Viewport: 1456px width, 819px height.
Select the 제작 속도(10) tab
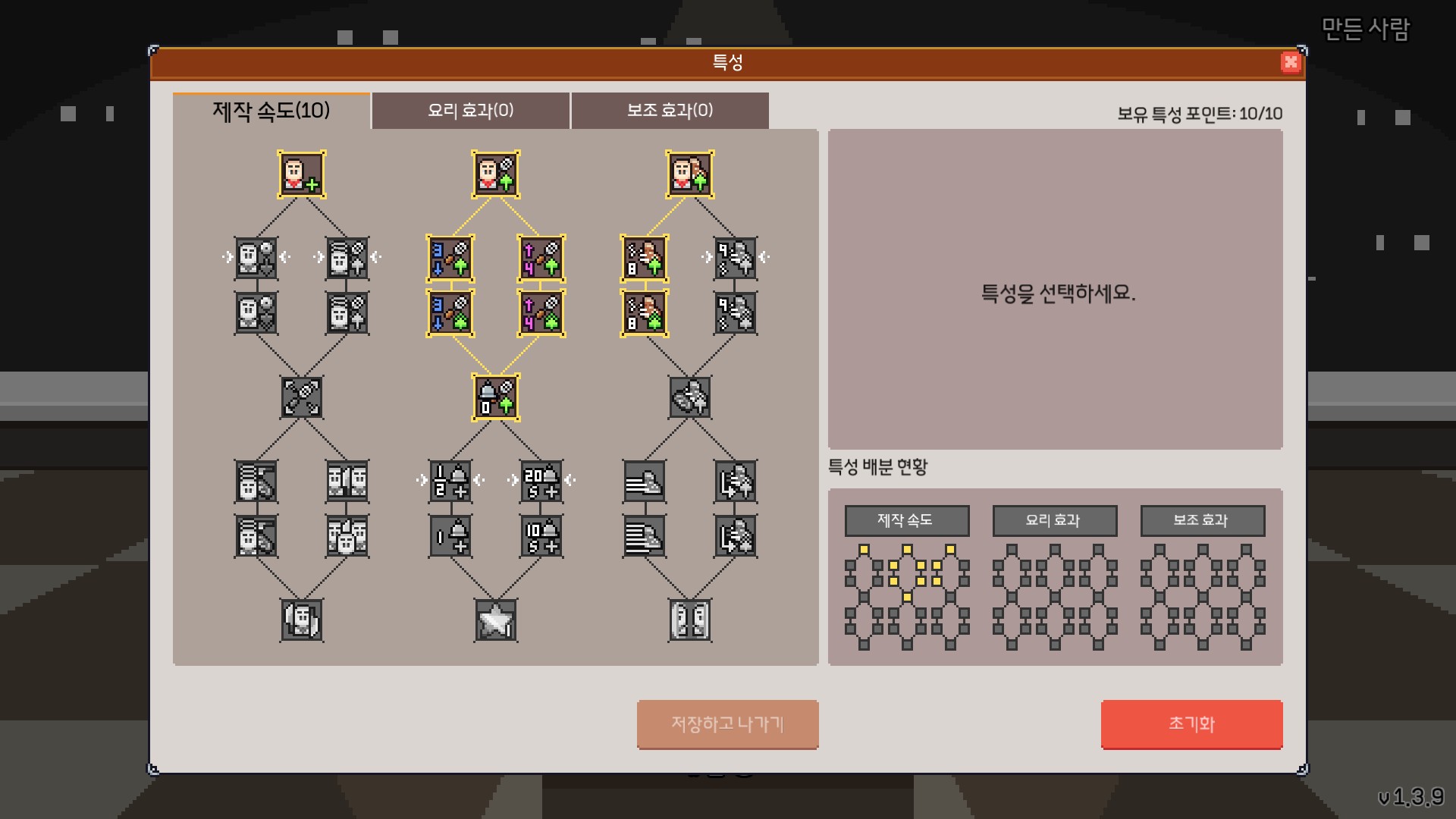(271, 111)
